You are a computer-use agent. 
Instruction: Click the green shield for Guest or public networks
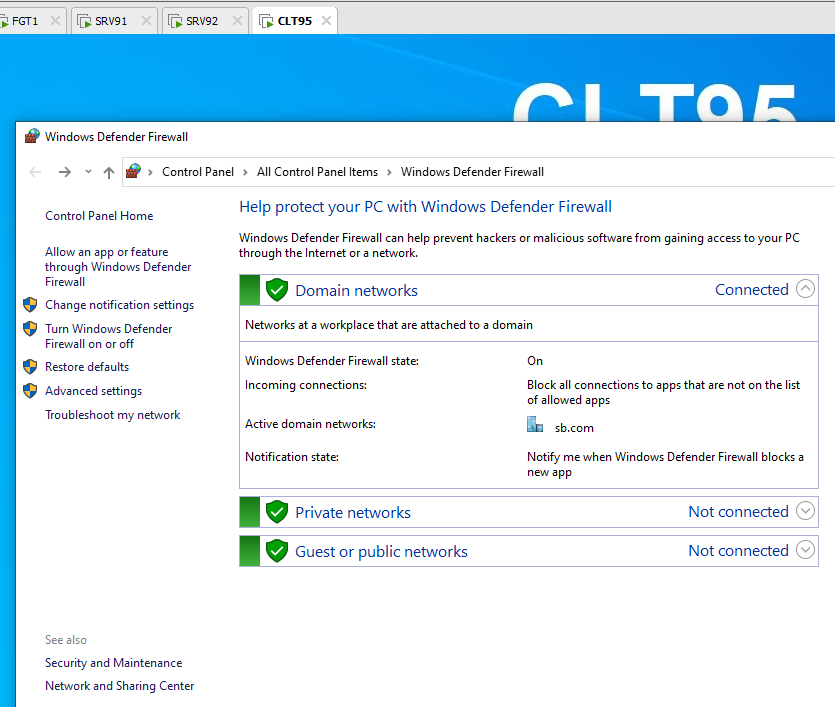pos(277,551)
